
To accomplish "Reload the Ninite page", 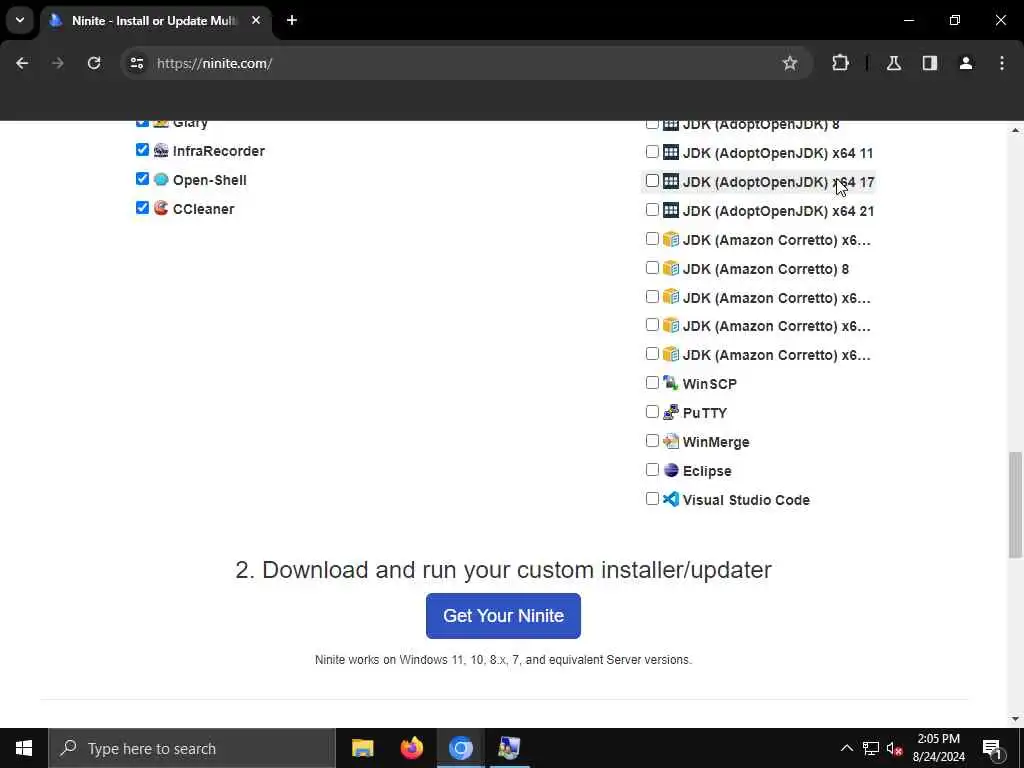I will pos(94,63).
